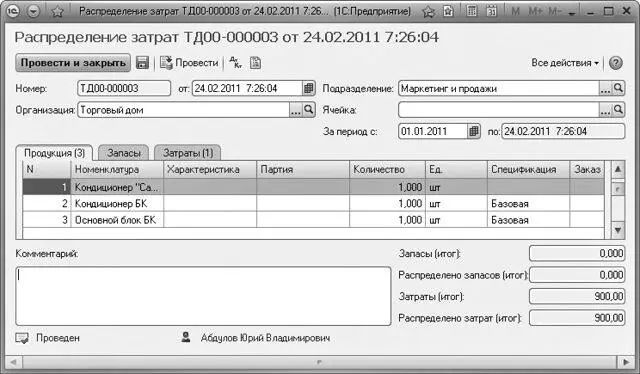Click horizontal scrollbar right arrow
640x374 pixels.
(625, 362)
